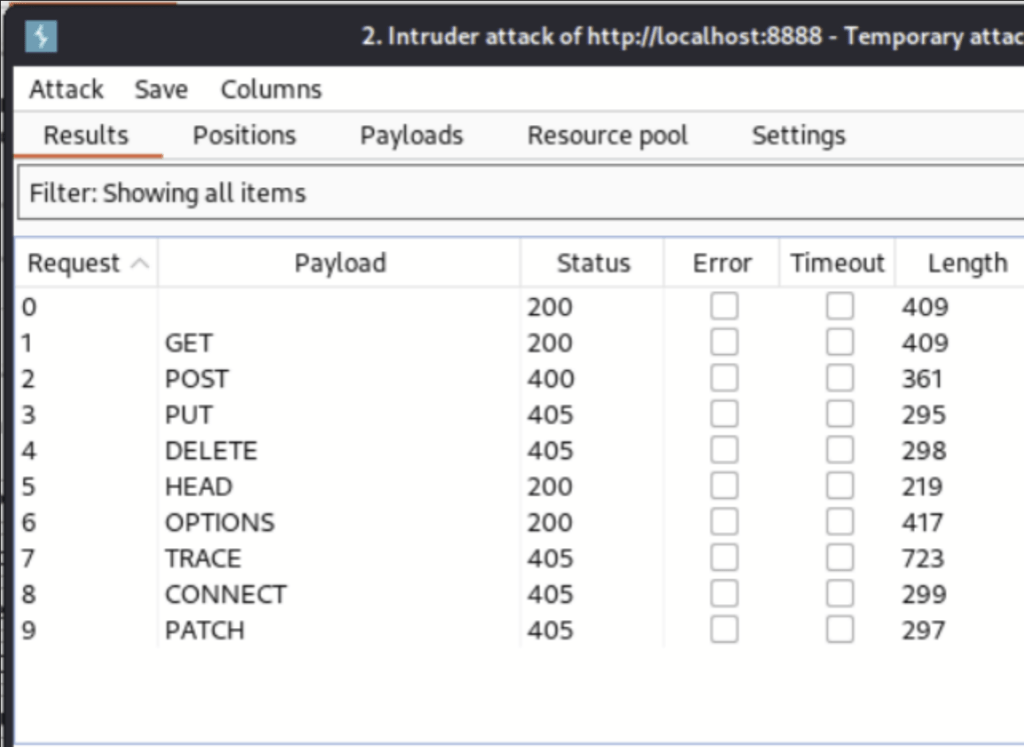Viewport: 1024px width, 747px height.
Task: Toggle Error checkbox for TRACE row
Action: [724, 558]
